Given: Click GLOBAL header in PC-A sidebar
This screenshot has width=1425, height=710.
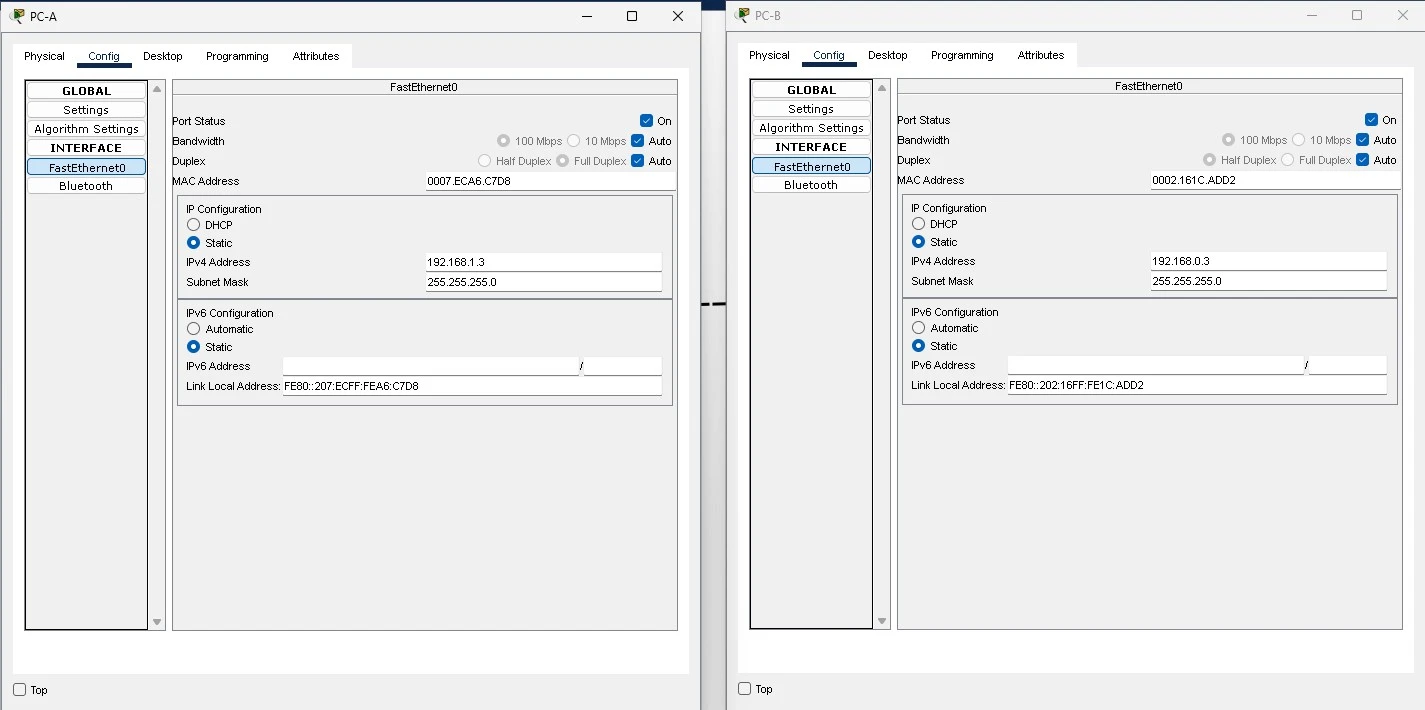Looking at the screenshot, I should (86, 91).
